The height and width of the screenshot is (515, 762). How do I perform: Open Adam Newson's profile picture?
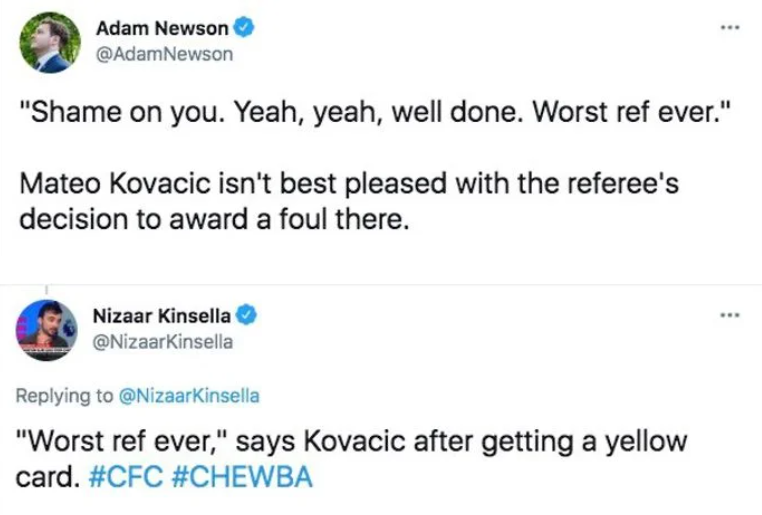[x=50, y=42]
